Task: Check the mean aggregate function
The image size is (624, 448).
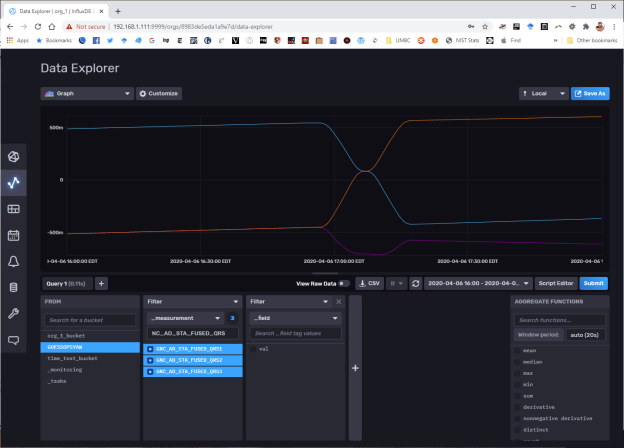Action: (517, 351)
